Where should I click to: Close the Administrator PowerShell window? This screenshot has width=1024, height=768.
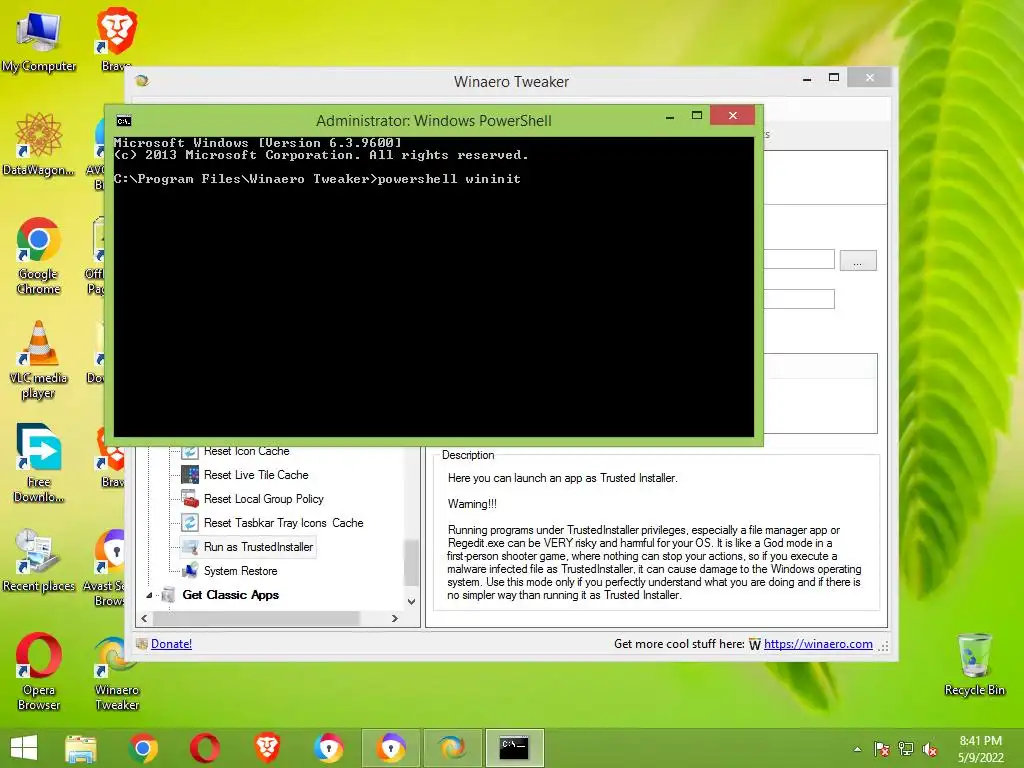[733, 116]
